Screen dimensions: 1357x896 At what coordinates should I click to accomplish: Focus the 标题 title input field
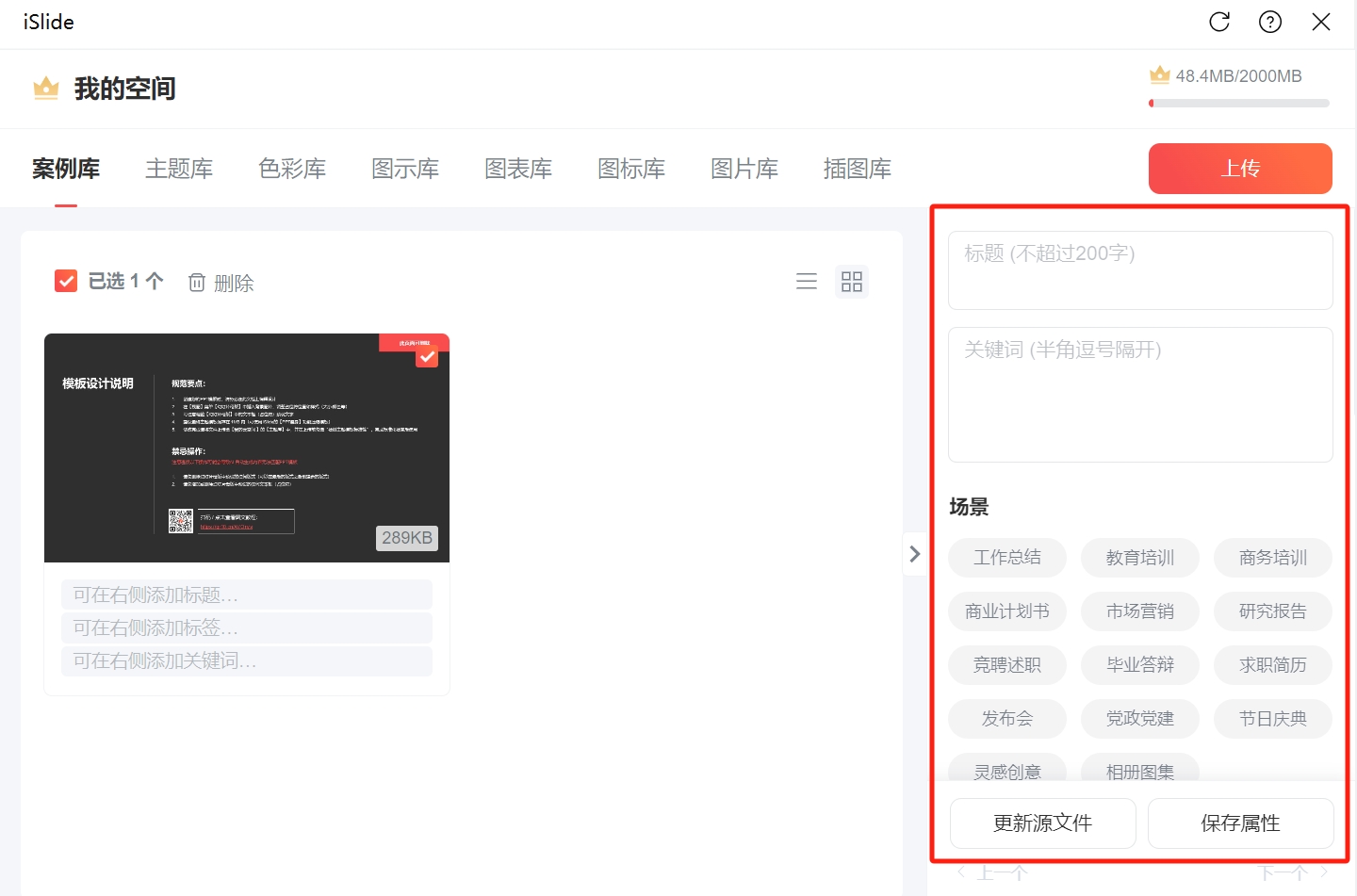point(1140,270)
